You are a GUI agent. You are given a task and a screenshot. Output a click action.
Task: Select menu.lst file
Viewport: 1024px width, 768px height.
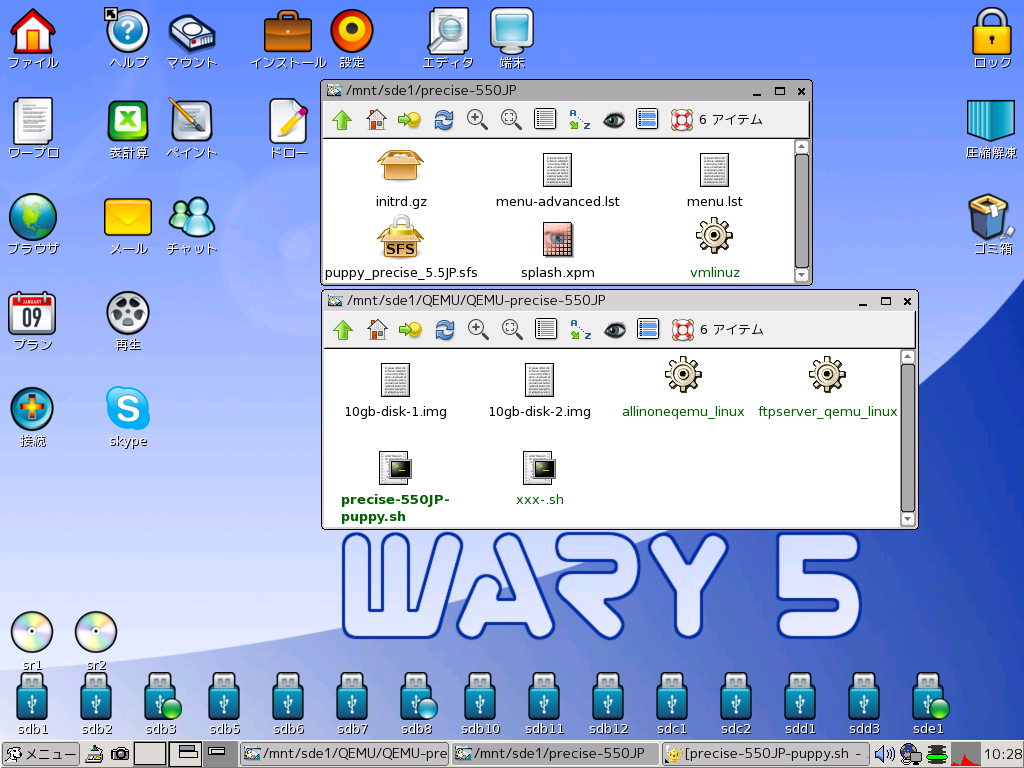[x=714, y=180]
